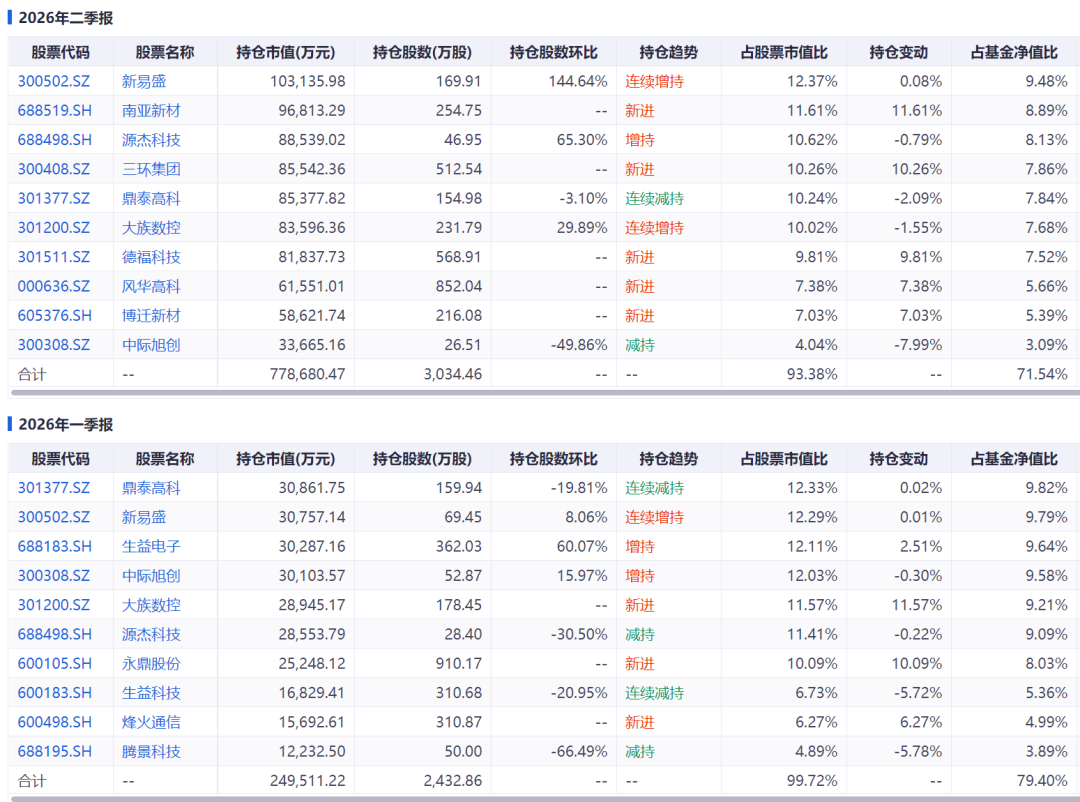Select the 2026年一季报 section heading

[x=65, y=424]
